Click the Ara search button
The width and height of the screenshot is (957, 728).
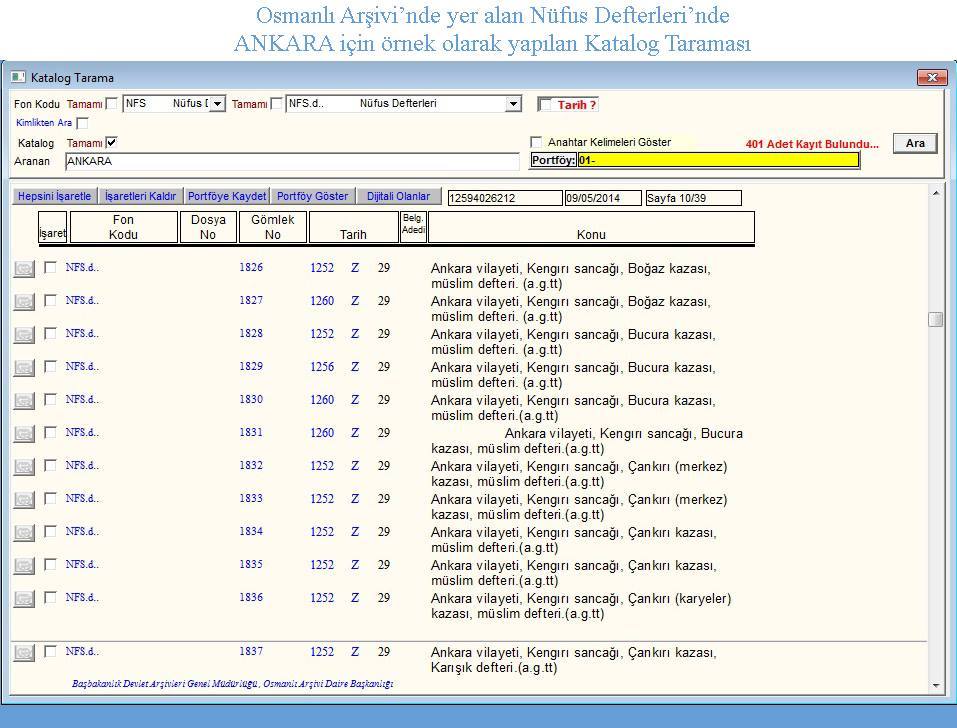click(914, 143)
